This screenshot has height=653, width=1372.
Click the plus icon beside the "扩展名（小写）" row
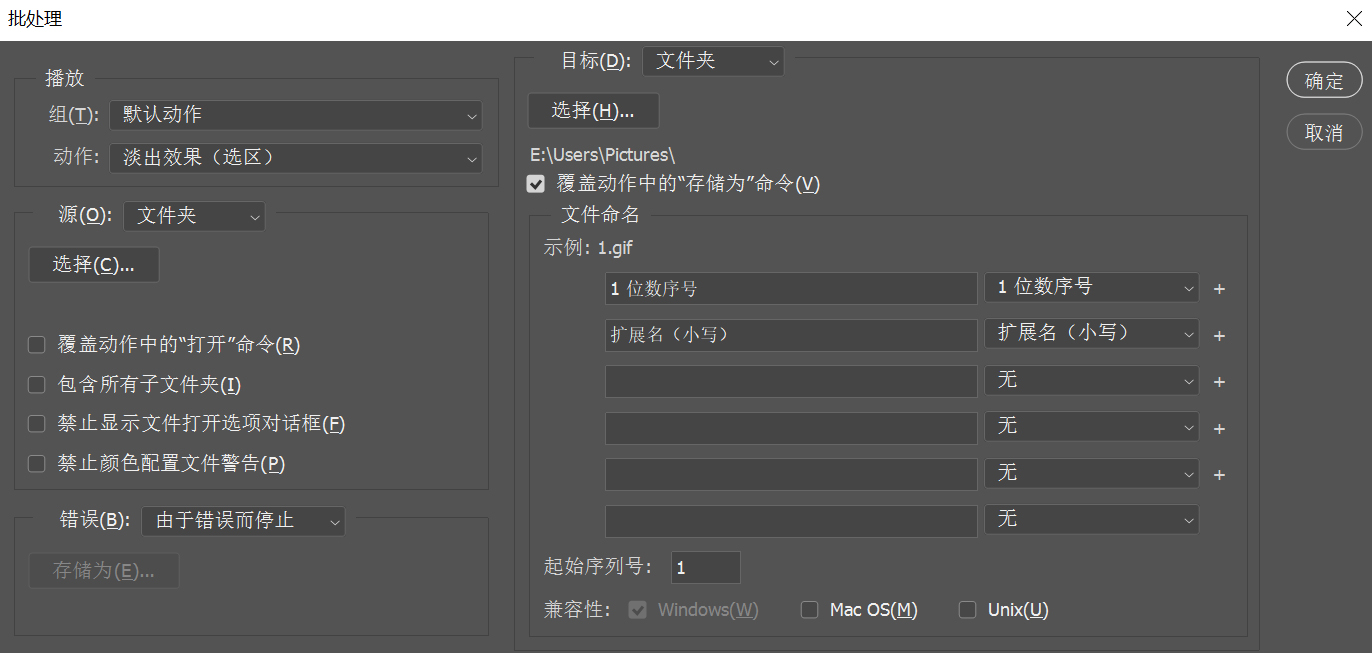(x=1219, y=336)
